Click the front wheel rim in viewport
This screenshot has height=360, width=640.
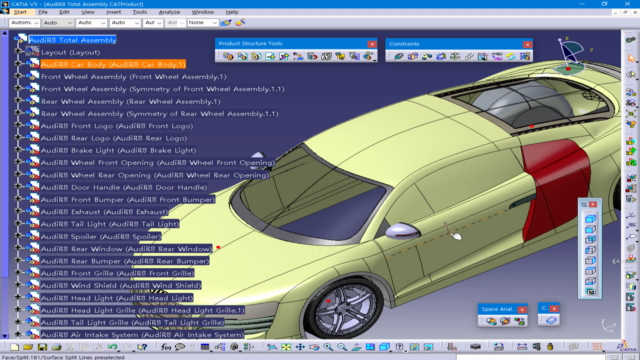coord(346,307)
